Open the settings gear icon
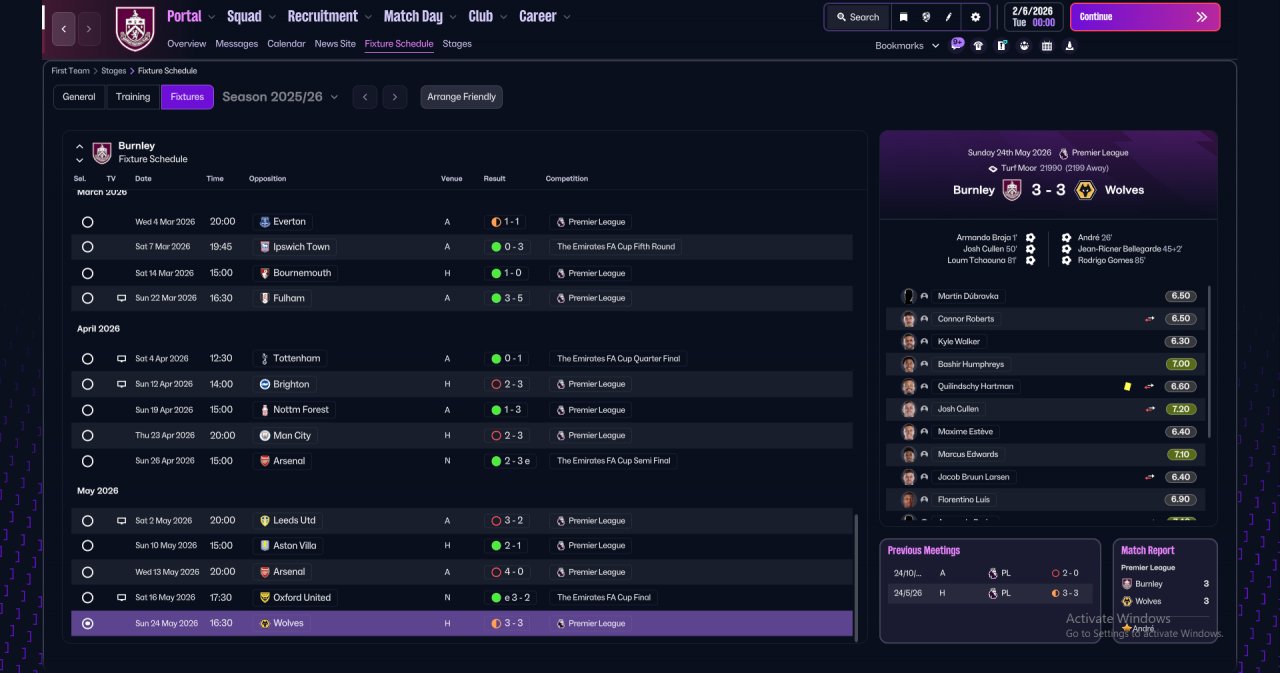The height and width of the screenshot is (673, 1280). (x=975, y=17)
